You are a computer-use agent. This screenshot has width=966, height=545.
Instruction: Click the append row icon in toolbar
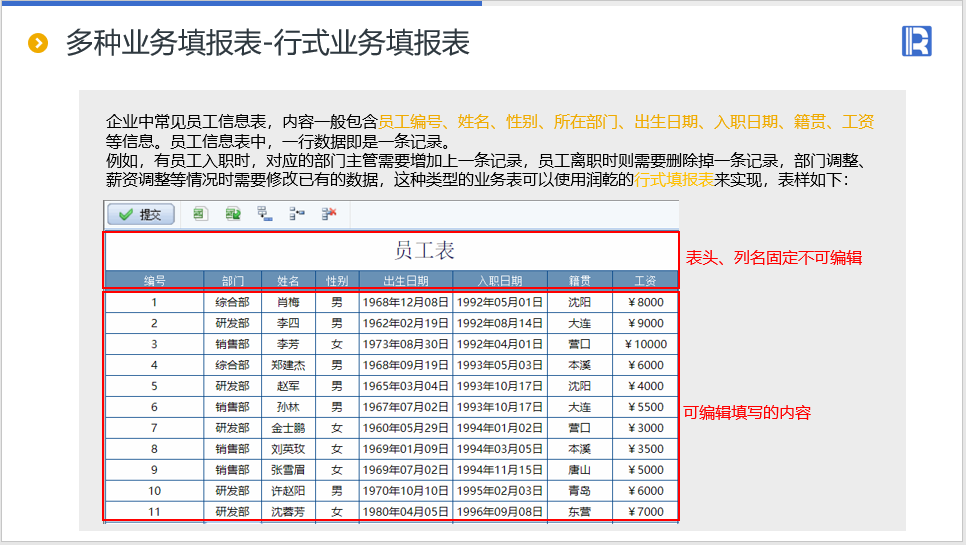click(x=264, y=214)
